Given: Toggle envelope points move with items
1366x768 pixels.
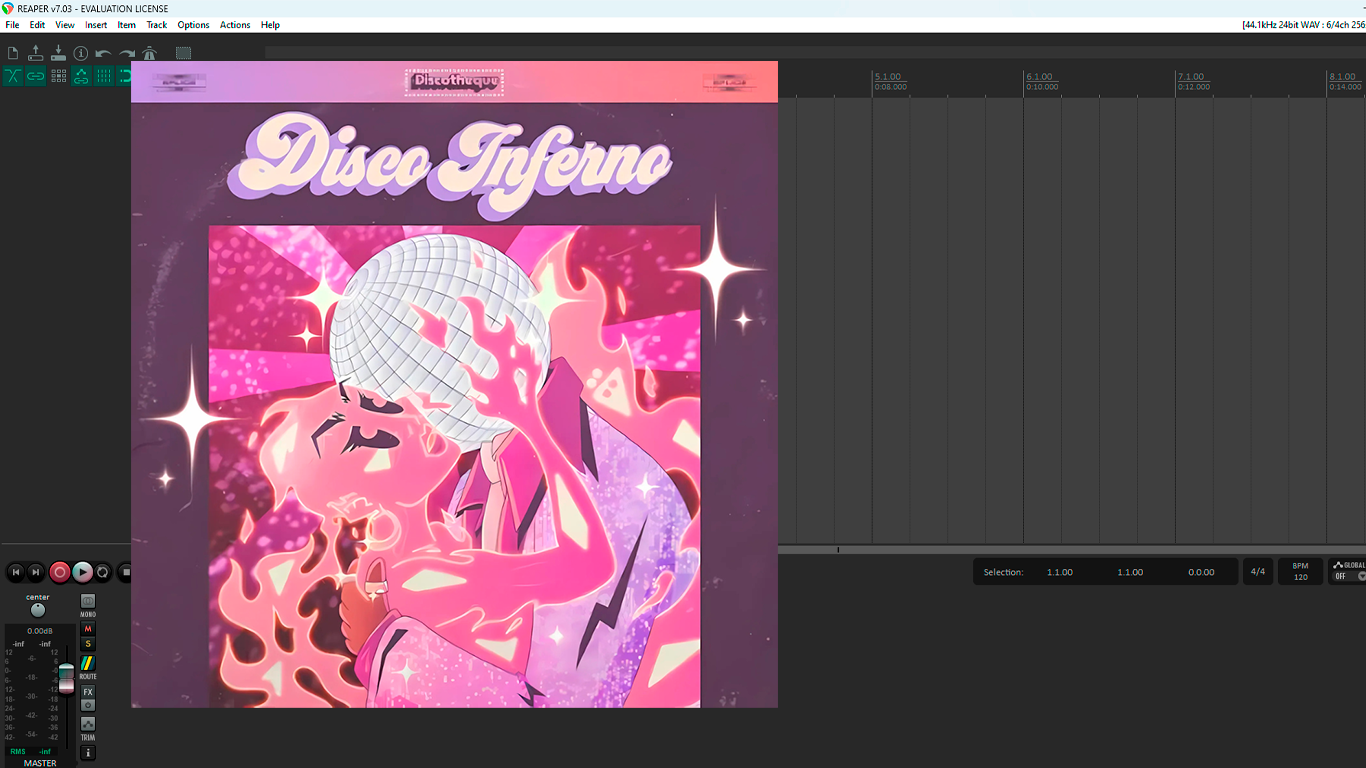Looking at the screenshot, I should pyautogui.click(x=81, y=76).
